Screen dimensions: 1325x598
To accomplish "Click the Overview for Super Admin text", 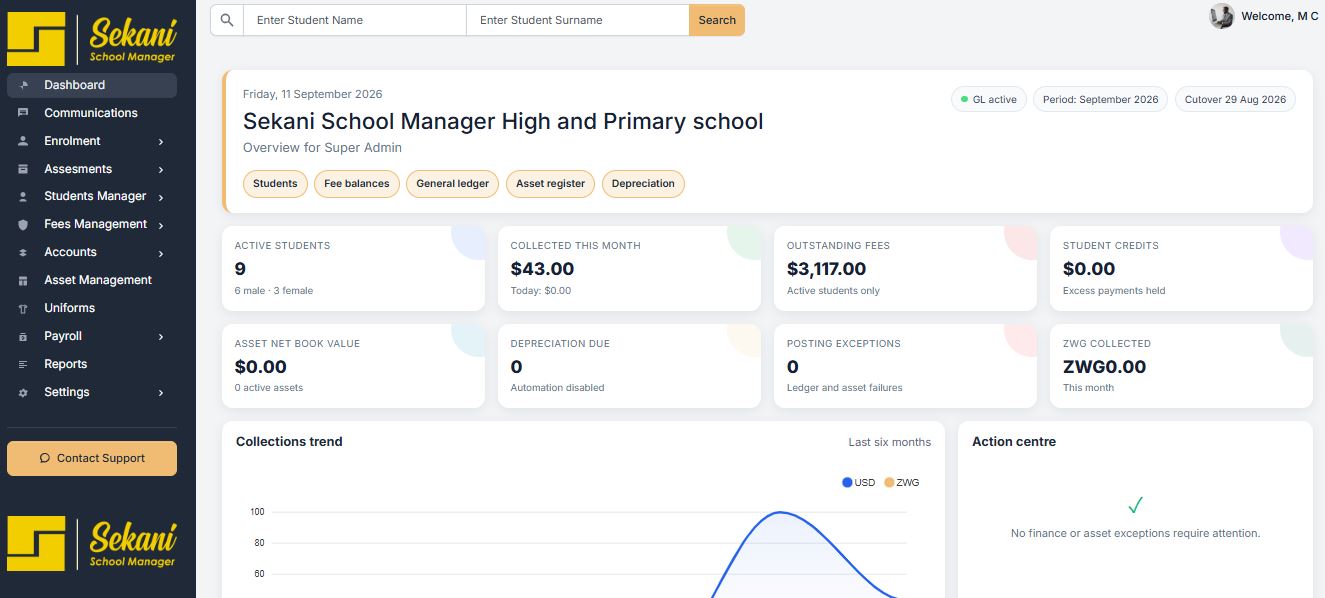I will pyautogui.click(x=322, y=148).
